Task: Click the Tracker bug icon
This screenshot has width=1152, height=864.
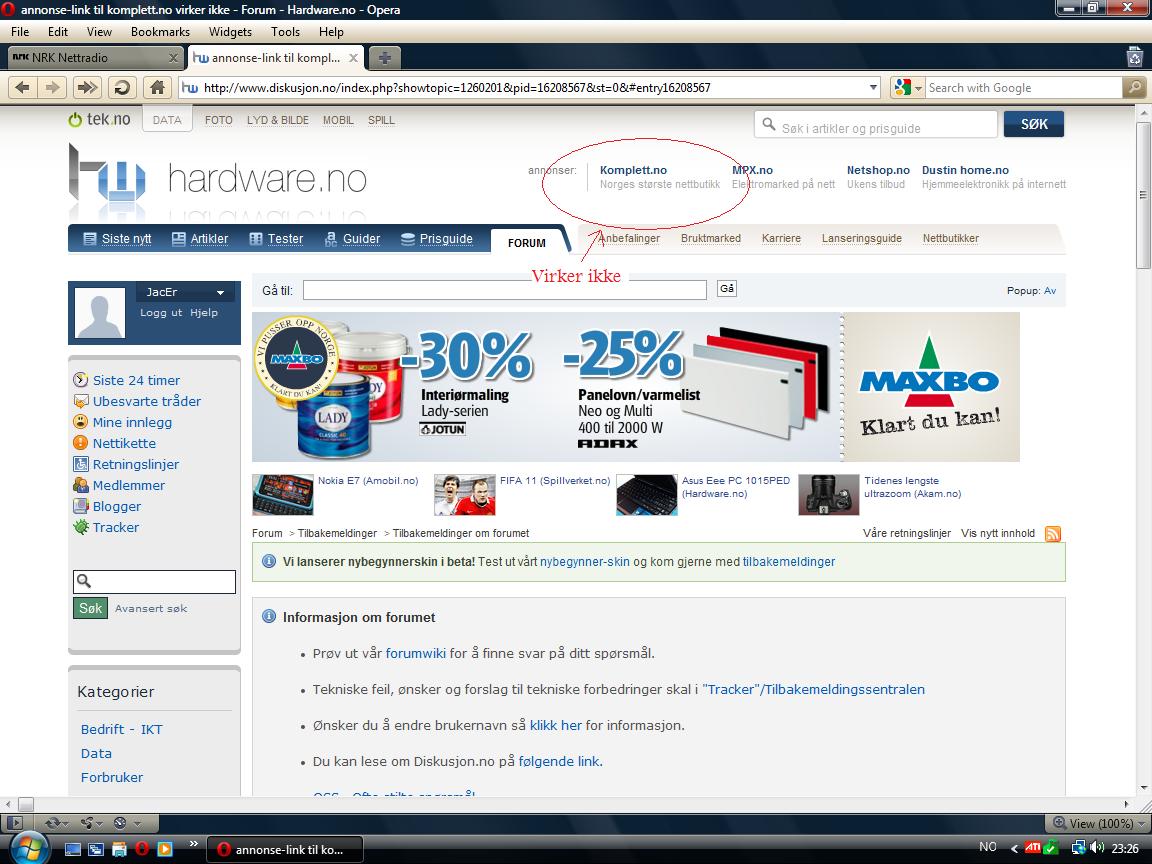Action: [80, 527]
